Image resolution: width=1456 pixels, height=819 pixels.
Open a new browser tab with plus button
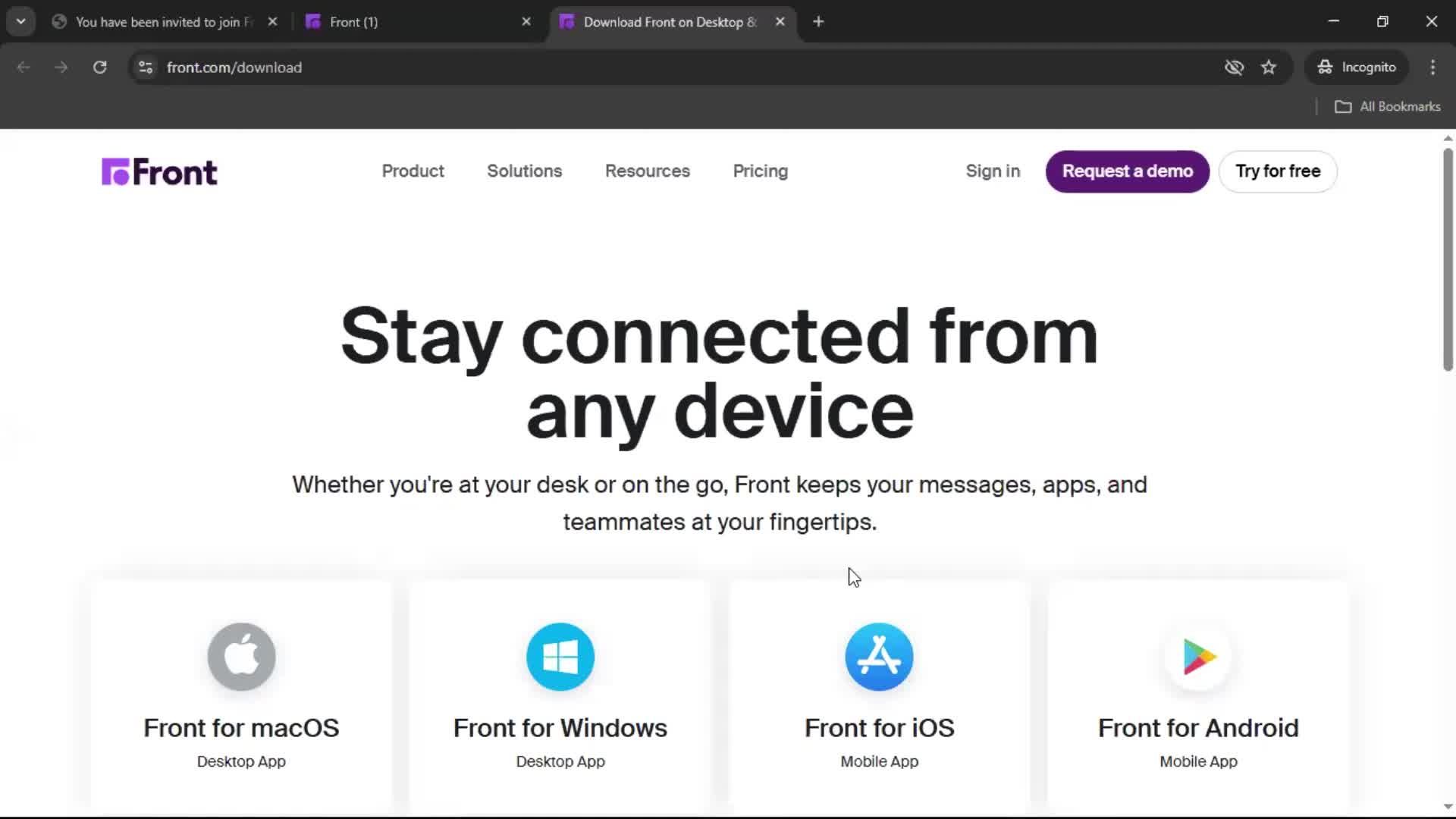[x=818, y=21]
